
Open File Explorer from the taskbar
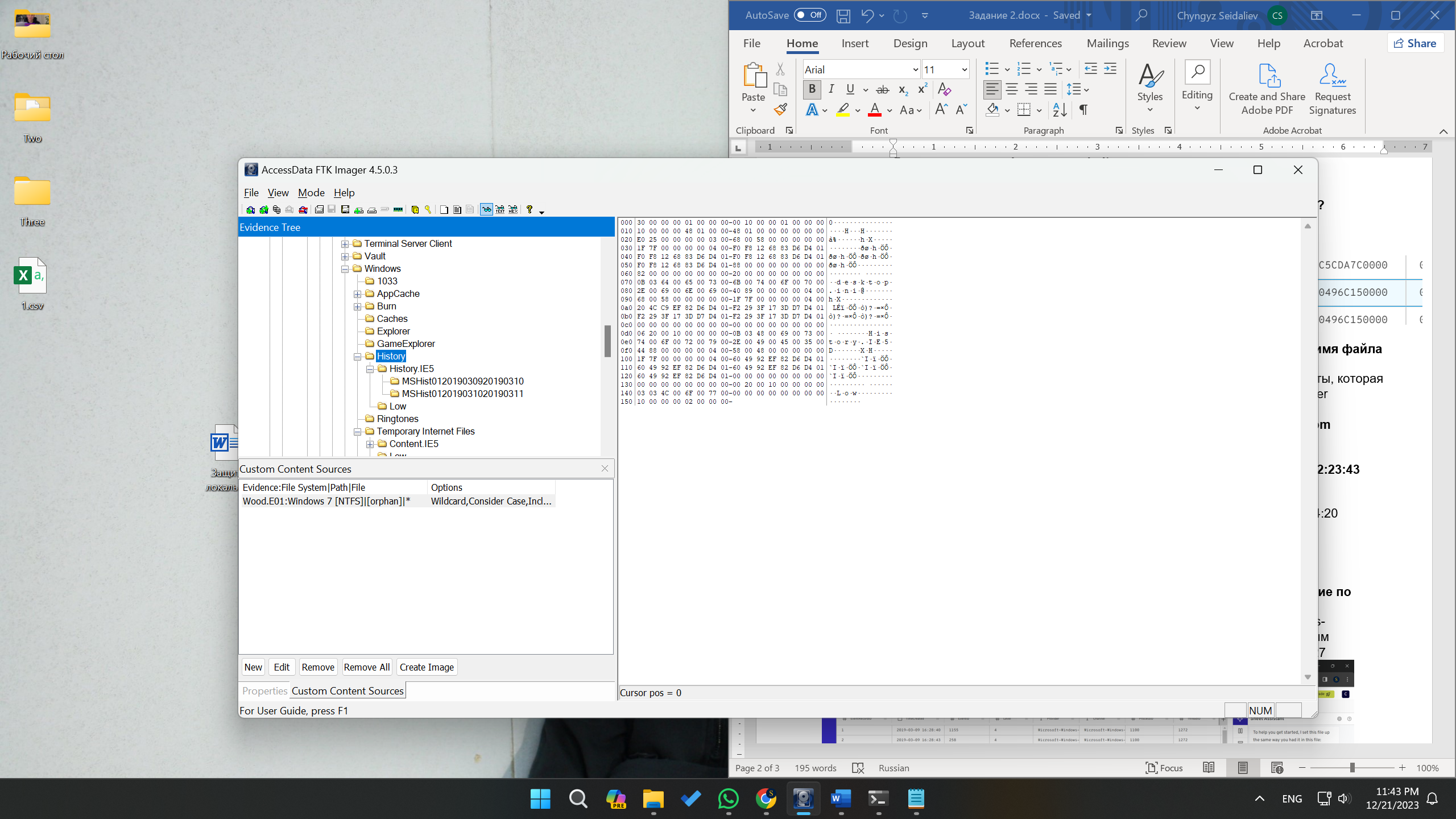653,799
